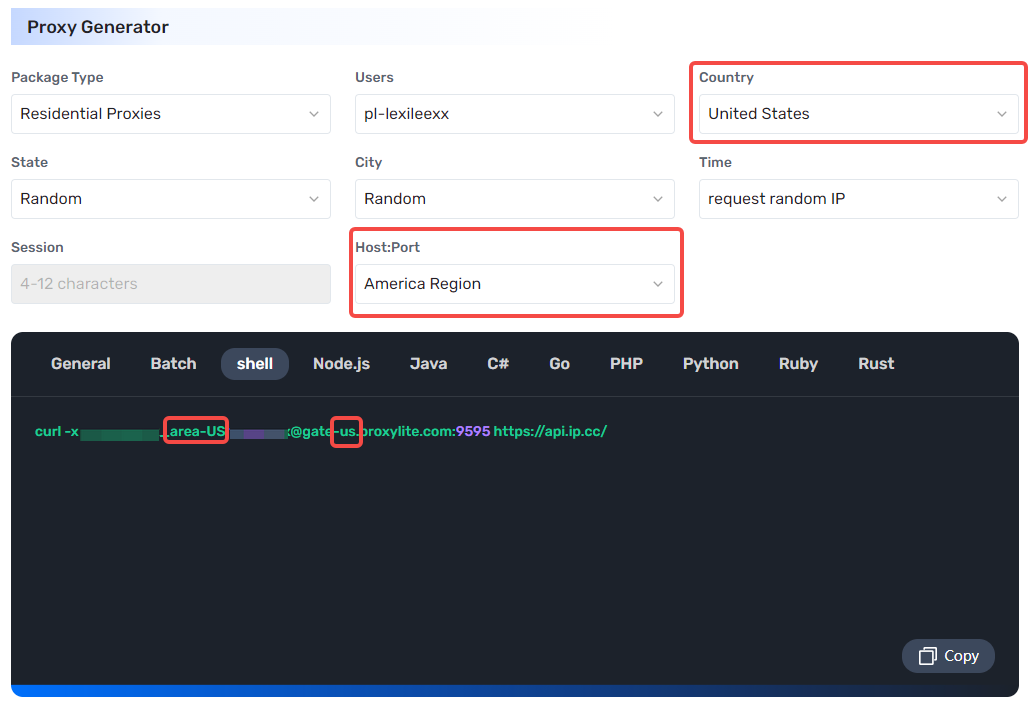This screenshot has height=703, width=1034.
Task: Switch to the Python tab
Action: (710, 364)
